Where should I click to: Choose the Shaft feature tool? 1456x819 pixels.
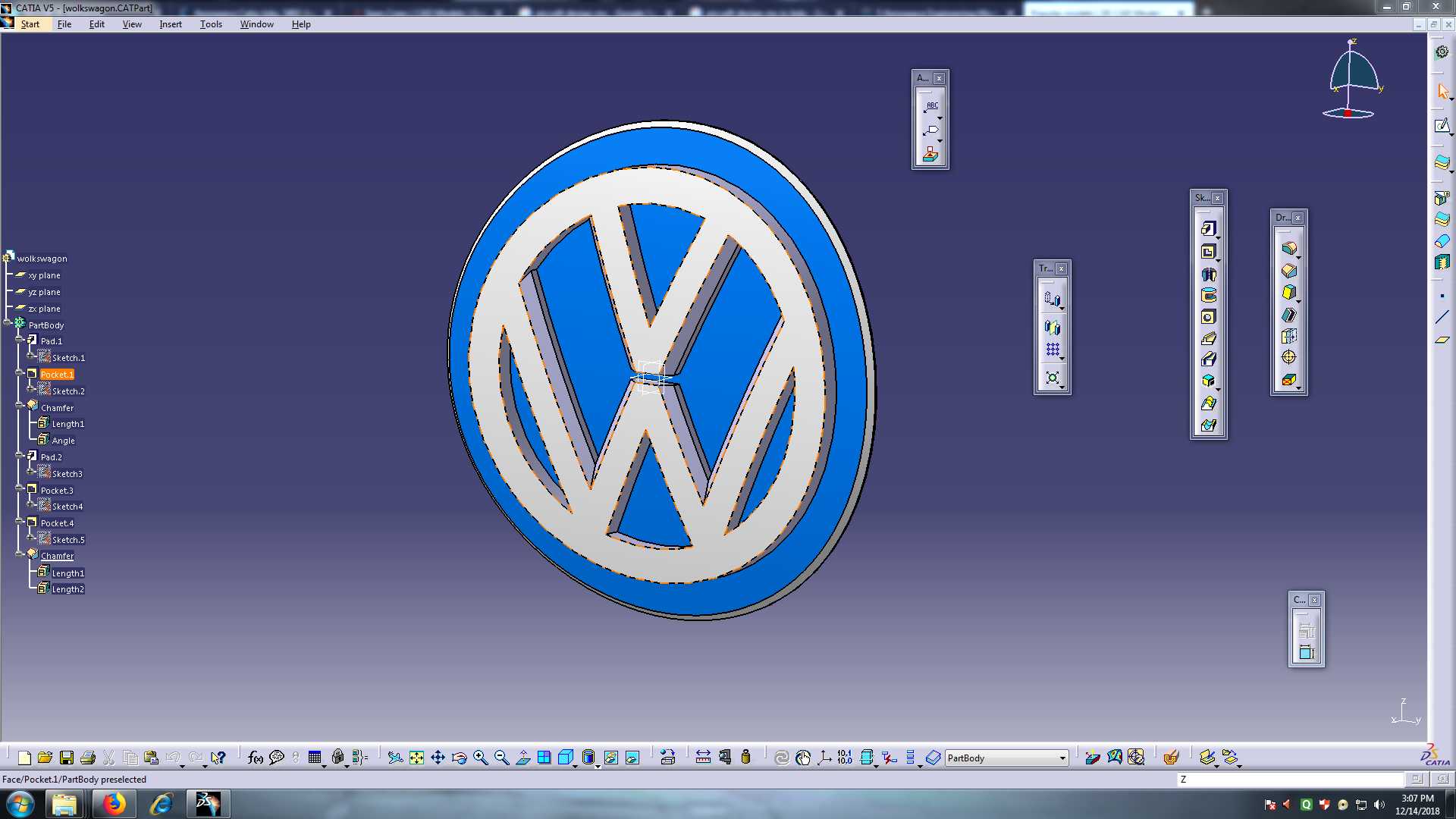tap(1209, 274)
